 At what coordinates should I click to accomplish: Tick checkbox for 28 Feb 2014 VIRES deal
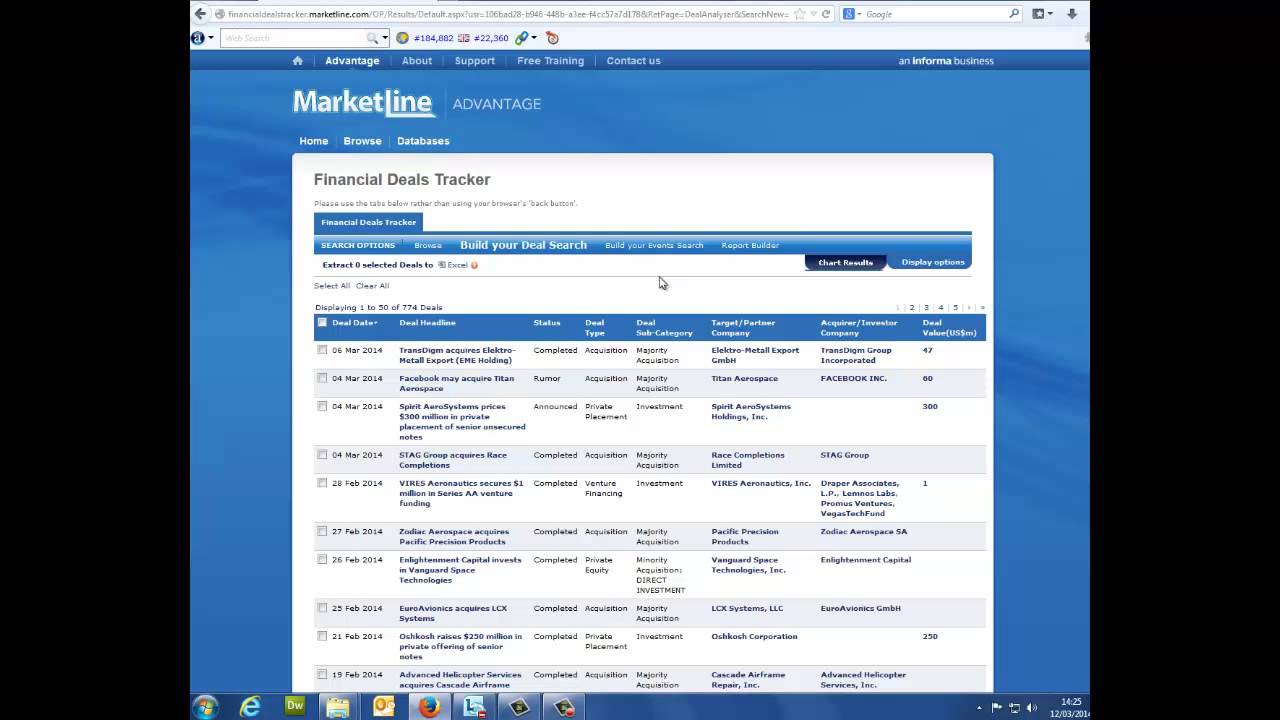(322, 483)
